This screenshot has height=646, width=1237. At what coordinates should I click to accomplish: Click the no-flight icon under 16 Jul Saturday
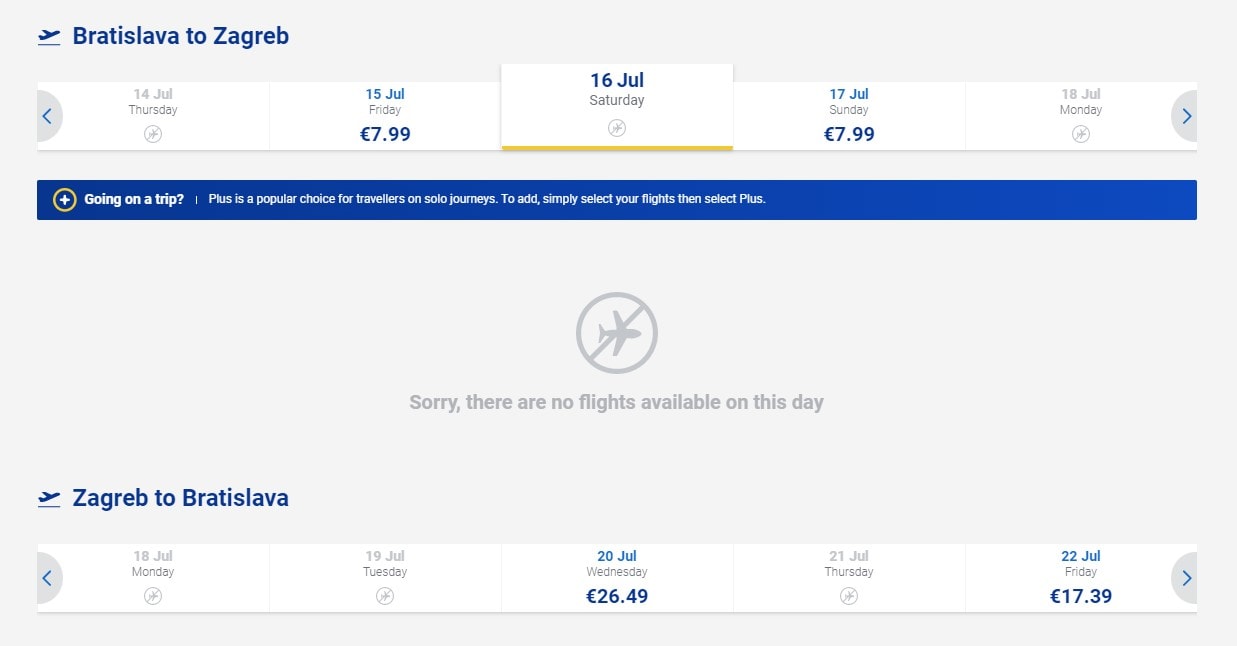coord(617,127)
